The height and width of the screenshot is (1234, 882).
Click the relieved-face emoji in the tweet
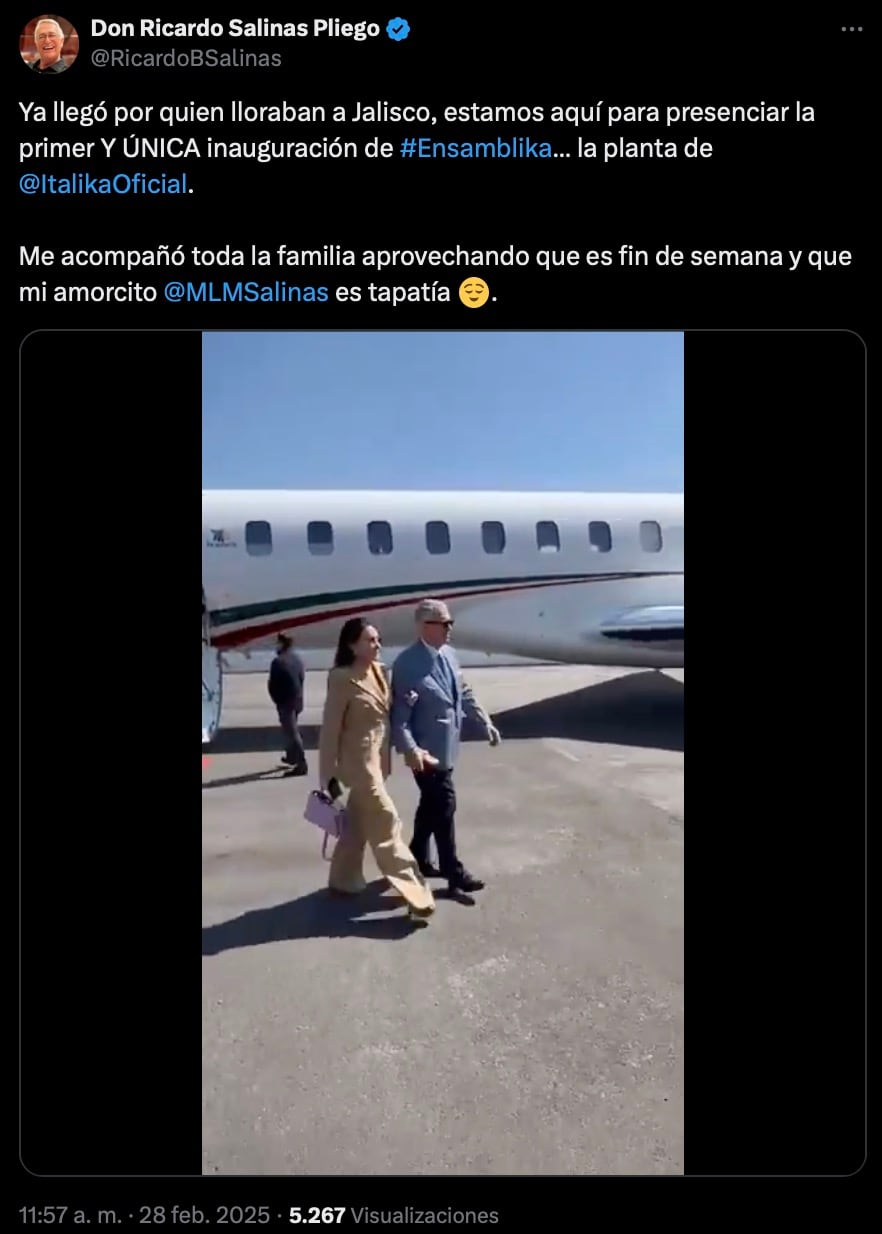tap(473, 293)
